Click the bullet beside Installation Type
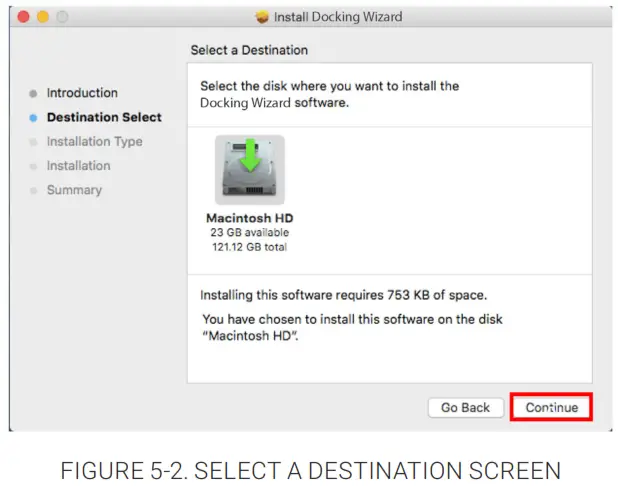Image resolution: width=618 pixels, height=492 pixels. 34,142
